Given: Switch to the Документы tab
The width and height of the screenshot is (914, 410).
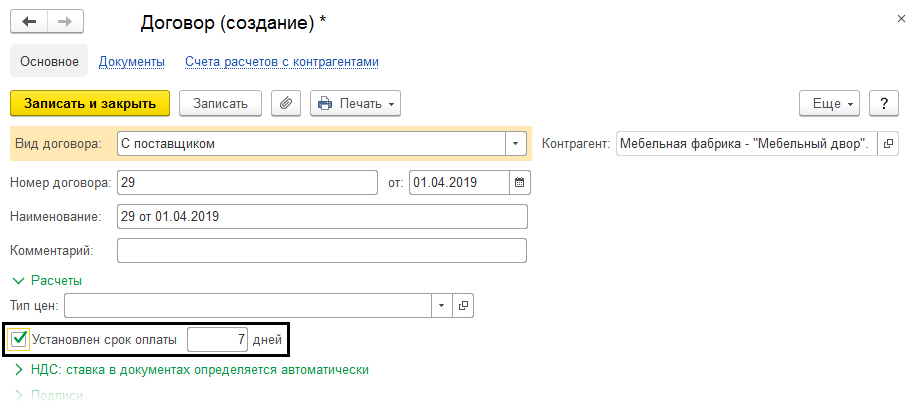Looking at the screenshot, I should pos(131,62).
